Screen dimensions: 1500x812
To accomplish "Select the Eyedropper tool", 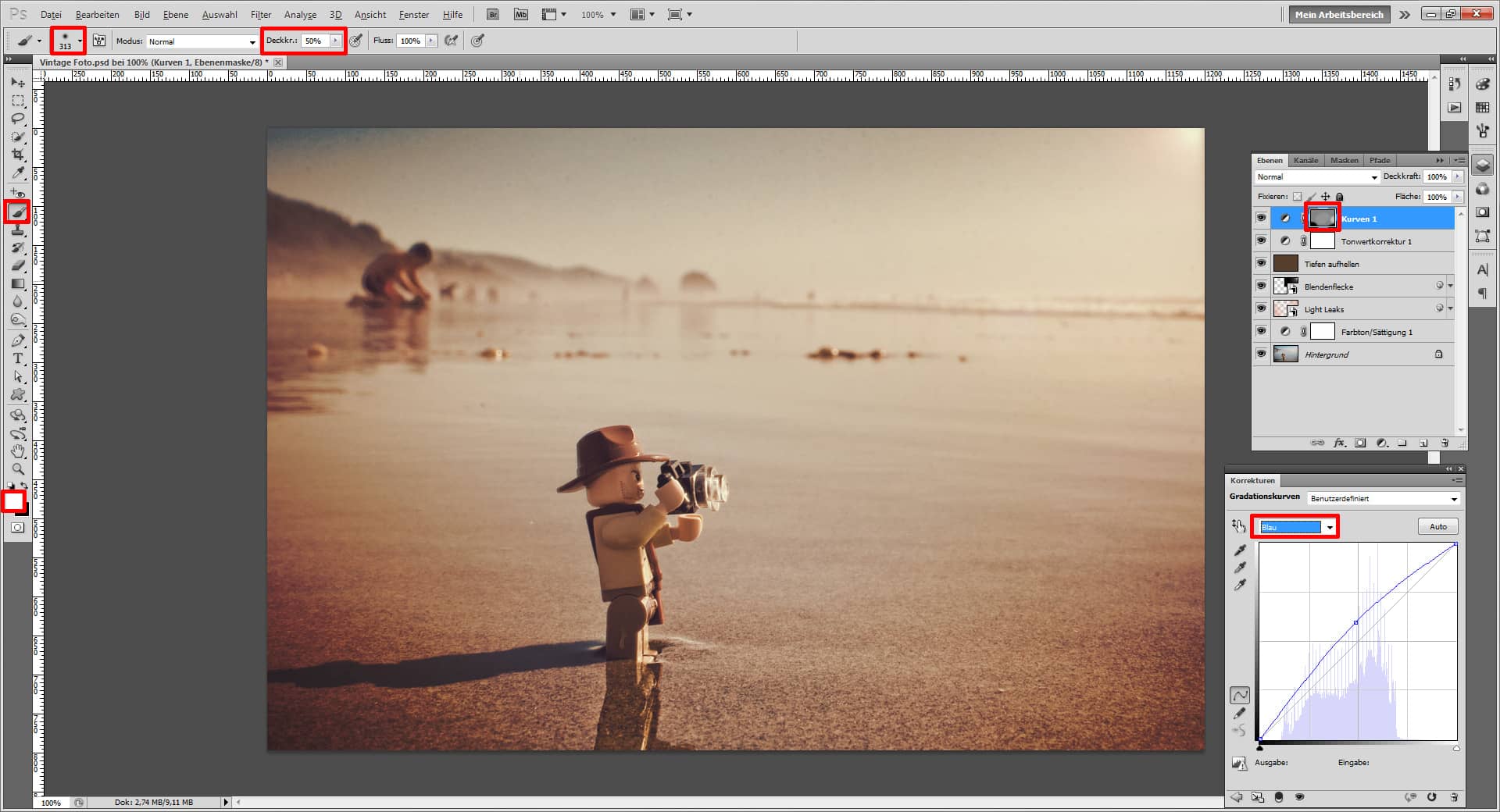I will click(x=18, y=173).
